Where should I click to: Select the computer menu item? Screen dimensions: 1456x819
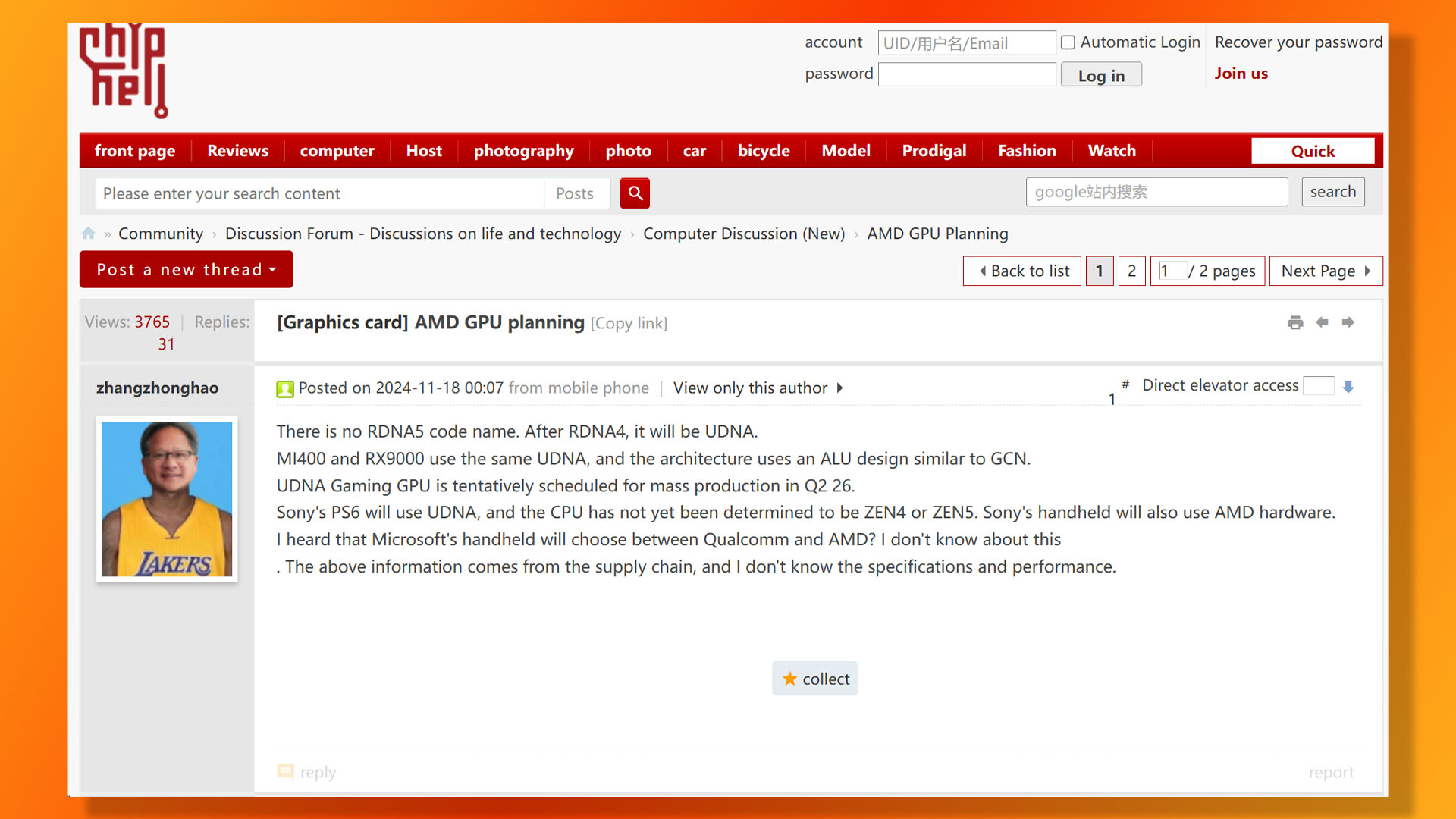click(x=338, y=151)
